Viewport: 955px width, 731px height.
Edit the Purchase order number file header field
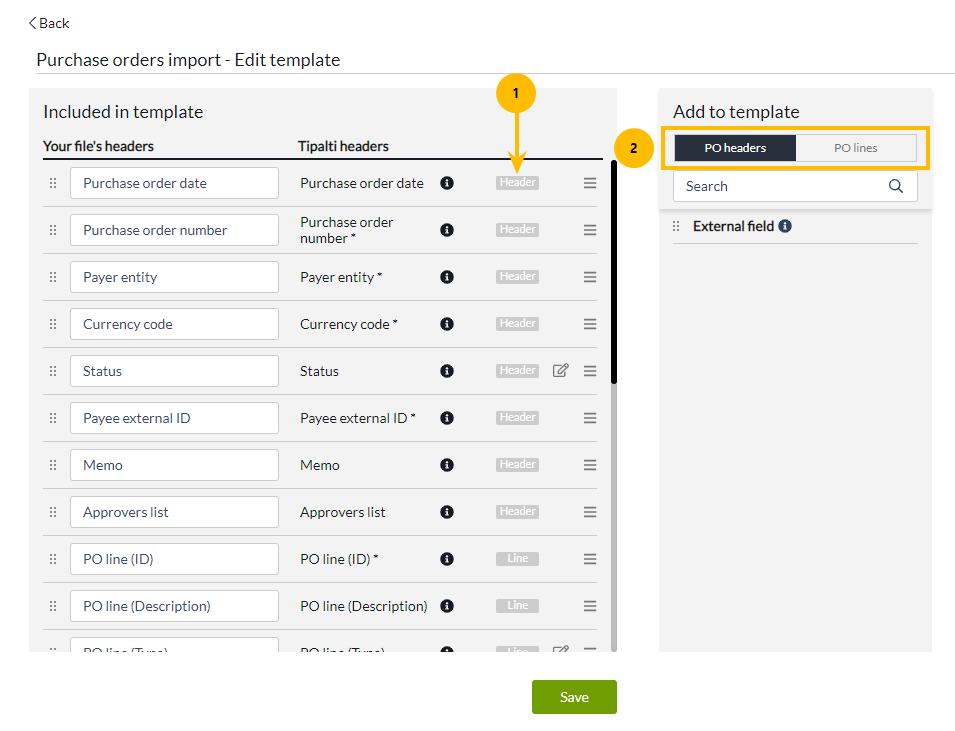174,230
